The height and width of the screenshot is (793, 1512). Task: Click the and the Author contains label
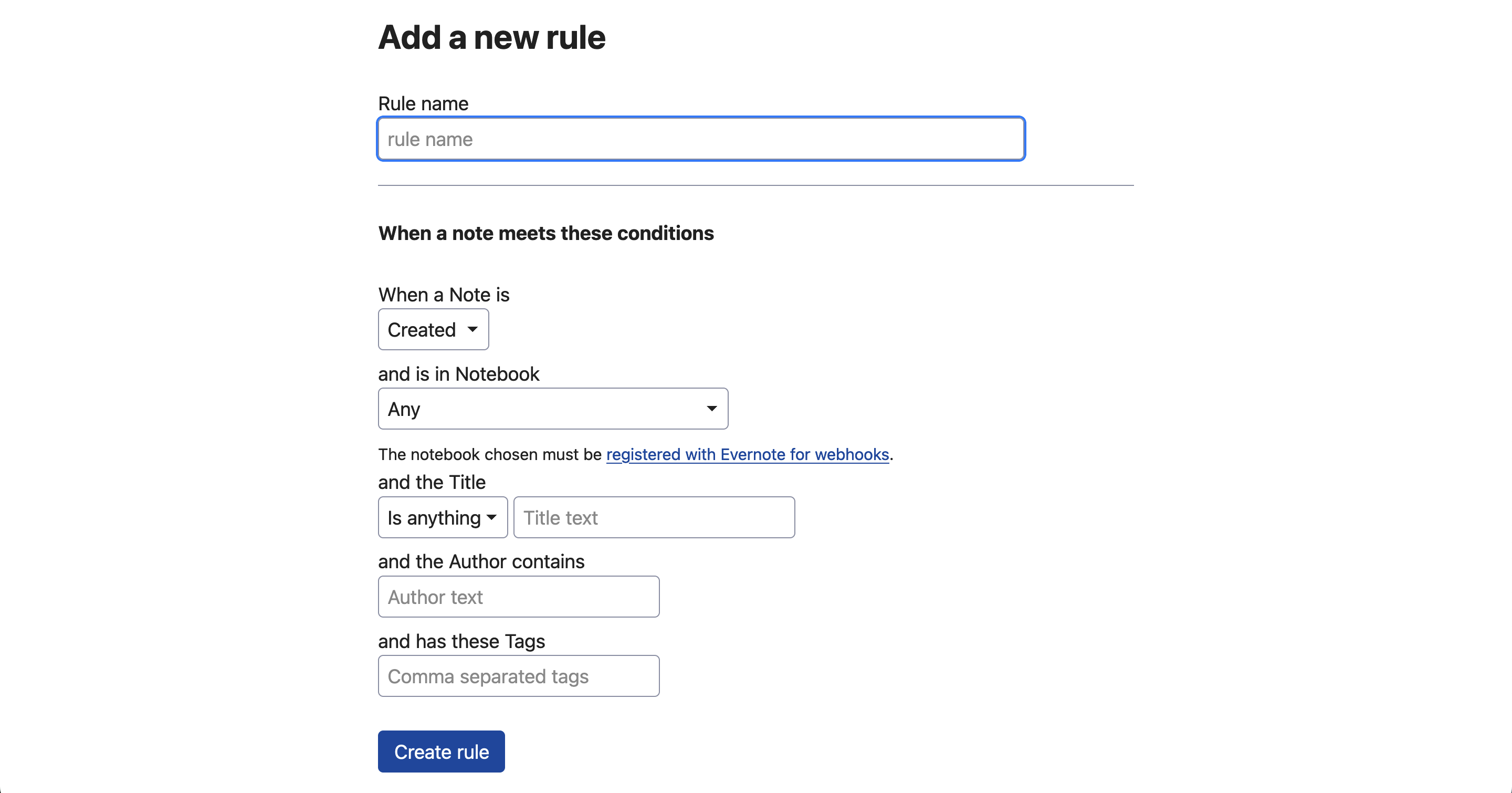[x=481, y=561]
